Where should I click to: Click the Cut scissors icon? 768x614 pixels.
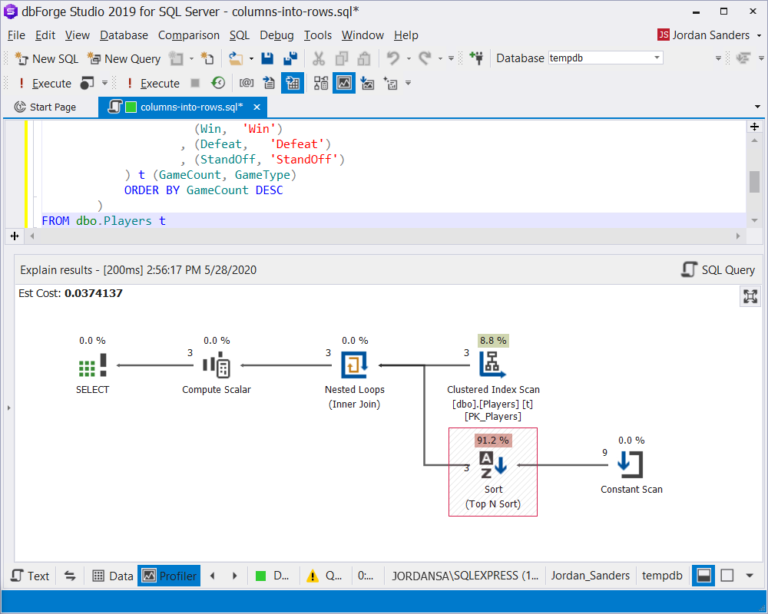point(319,59)
